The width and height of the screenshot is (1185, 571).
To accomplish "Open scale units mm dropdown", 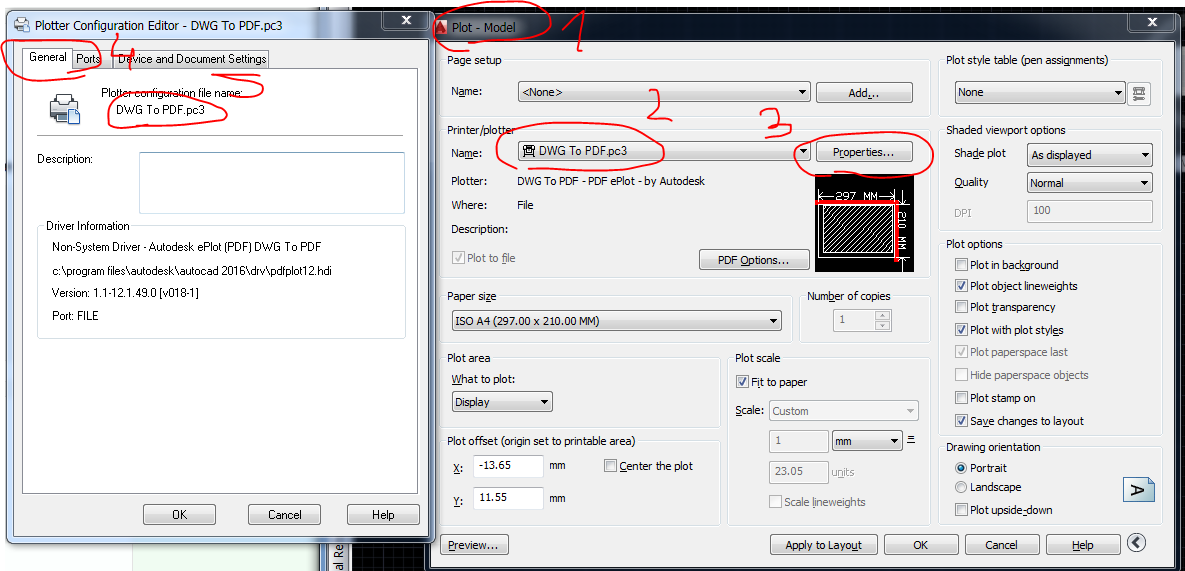I will click(x=868, y=440).
